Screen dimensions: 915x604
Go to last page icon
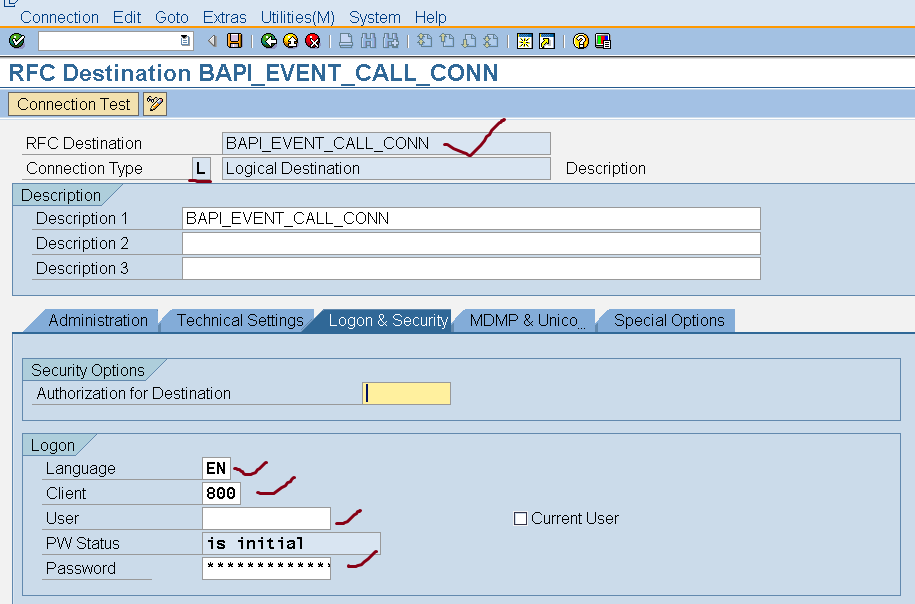pyautogui.click(x=491, y=41)
